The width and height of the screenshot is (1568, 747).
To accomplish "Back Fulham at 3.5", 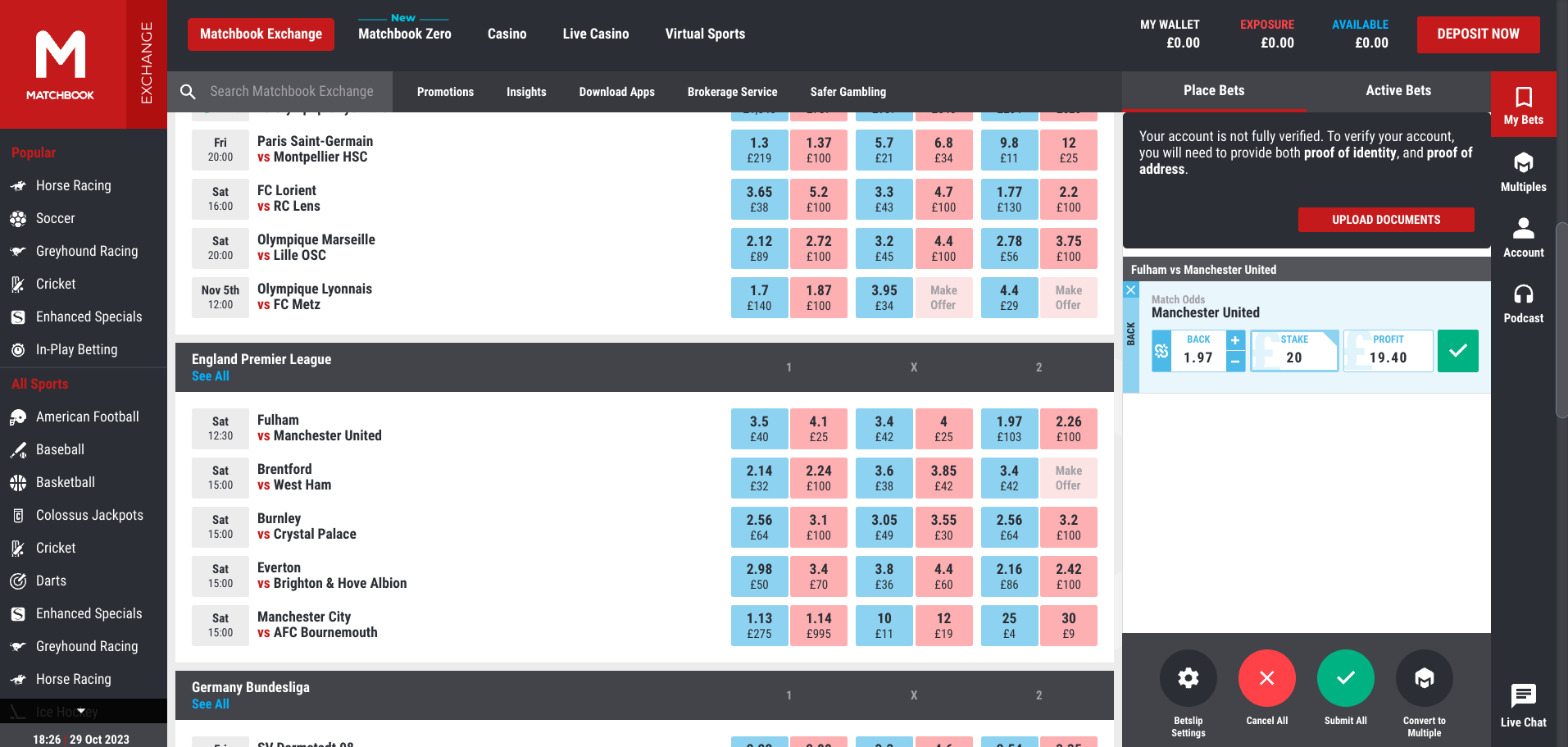I will [759, 429].
